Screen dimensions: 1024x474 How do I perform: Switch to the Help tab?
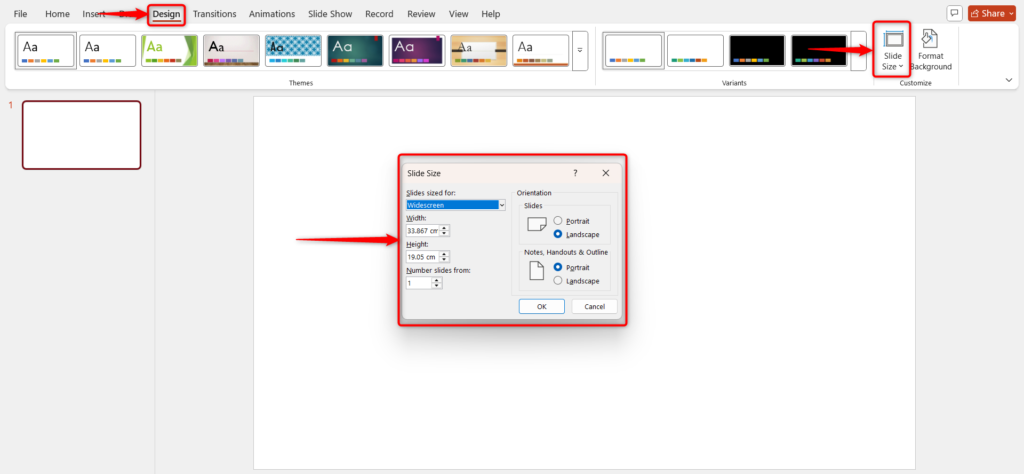(x=490, y=14)
